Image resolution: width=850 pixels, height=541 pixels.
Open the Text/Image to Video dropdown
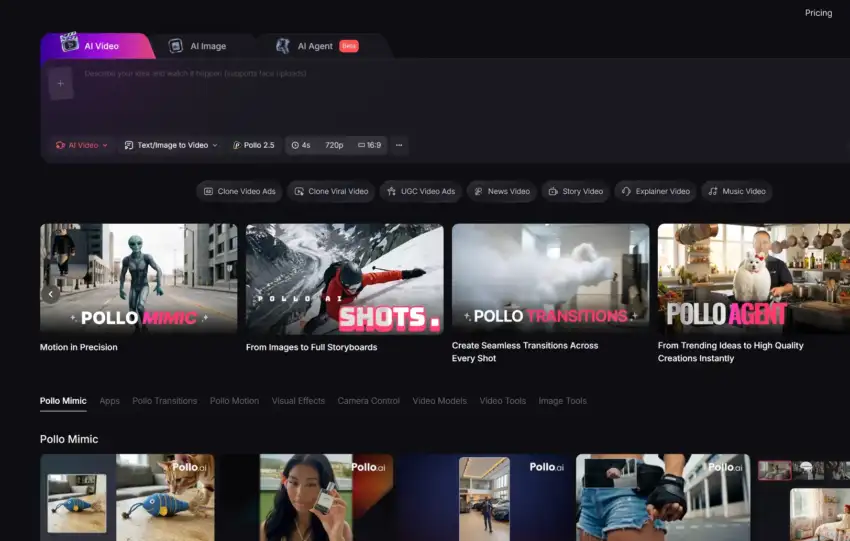pos(171,145)
